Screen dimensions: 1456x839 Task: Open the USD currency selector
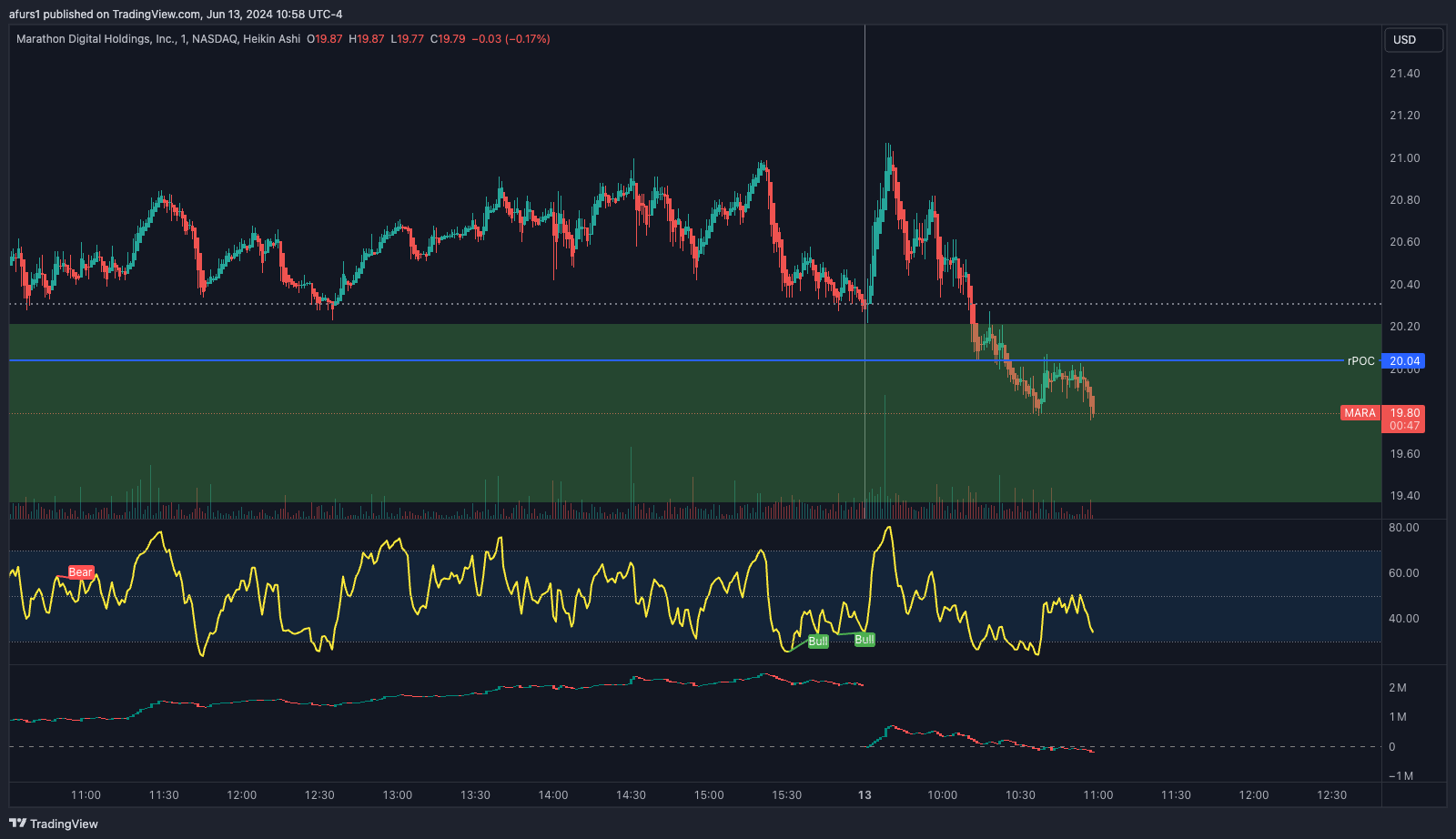click(x=1413, y=40)
